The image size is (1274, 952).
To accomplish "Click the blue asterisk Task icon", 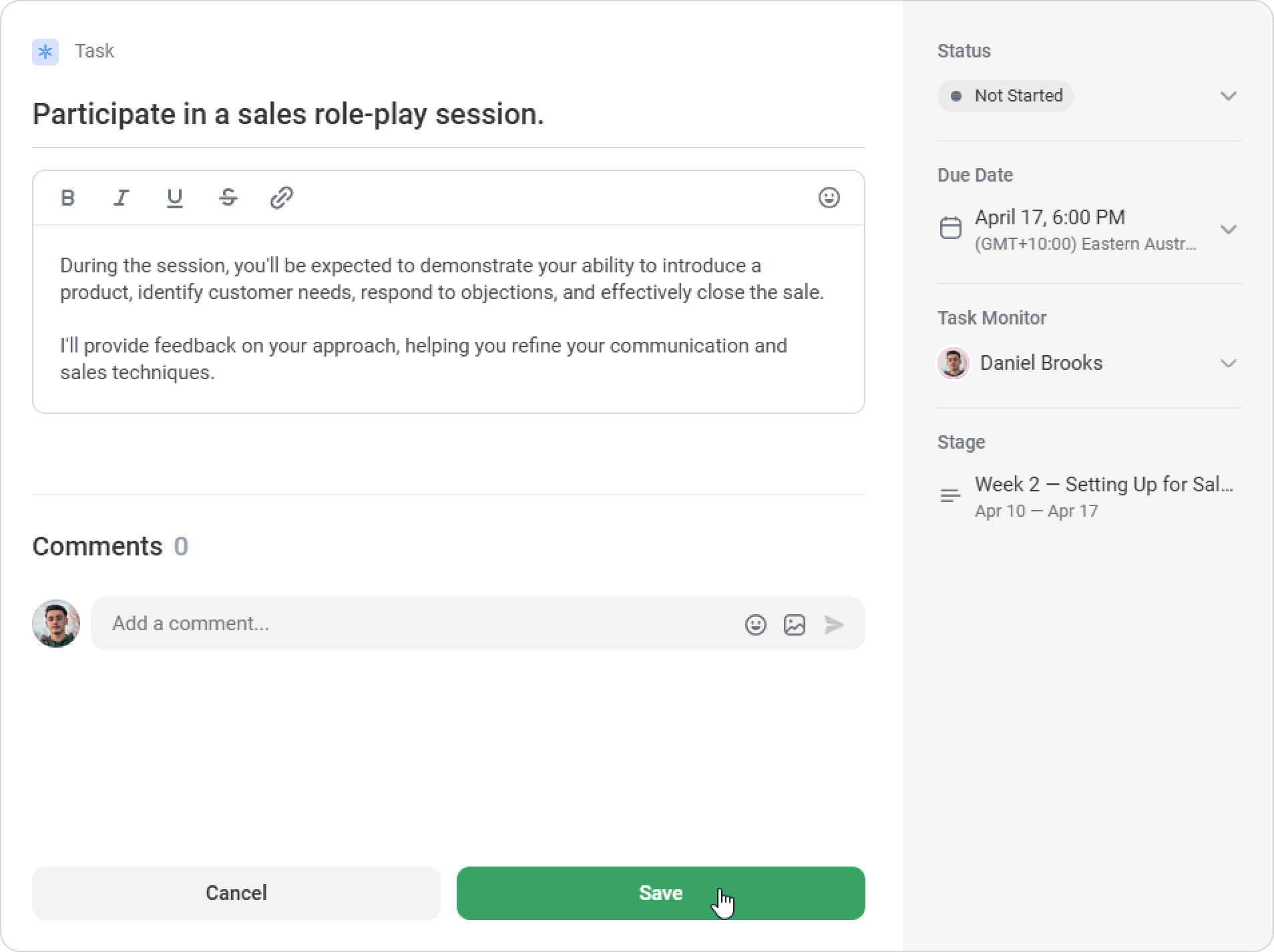I will 45,51.
